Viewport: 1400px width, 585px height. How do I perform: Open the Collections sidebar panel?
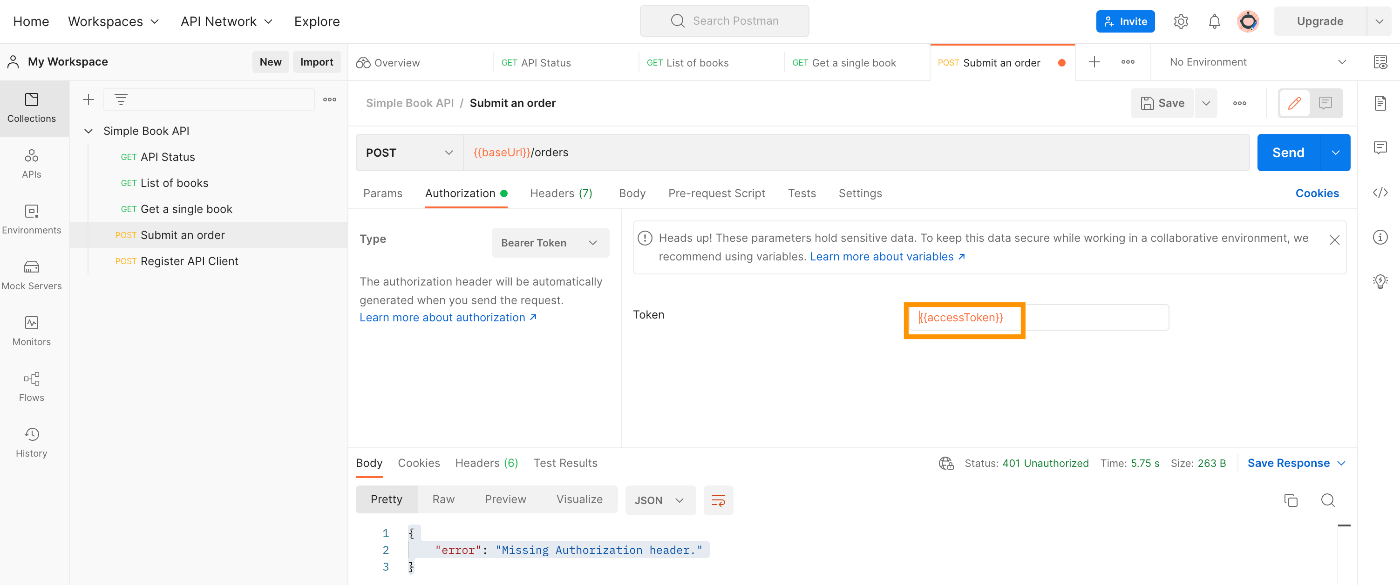[32, 108]
